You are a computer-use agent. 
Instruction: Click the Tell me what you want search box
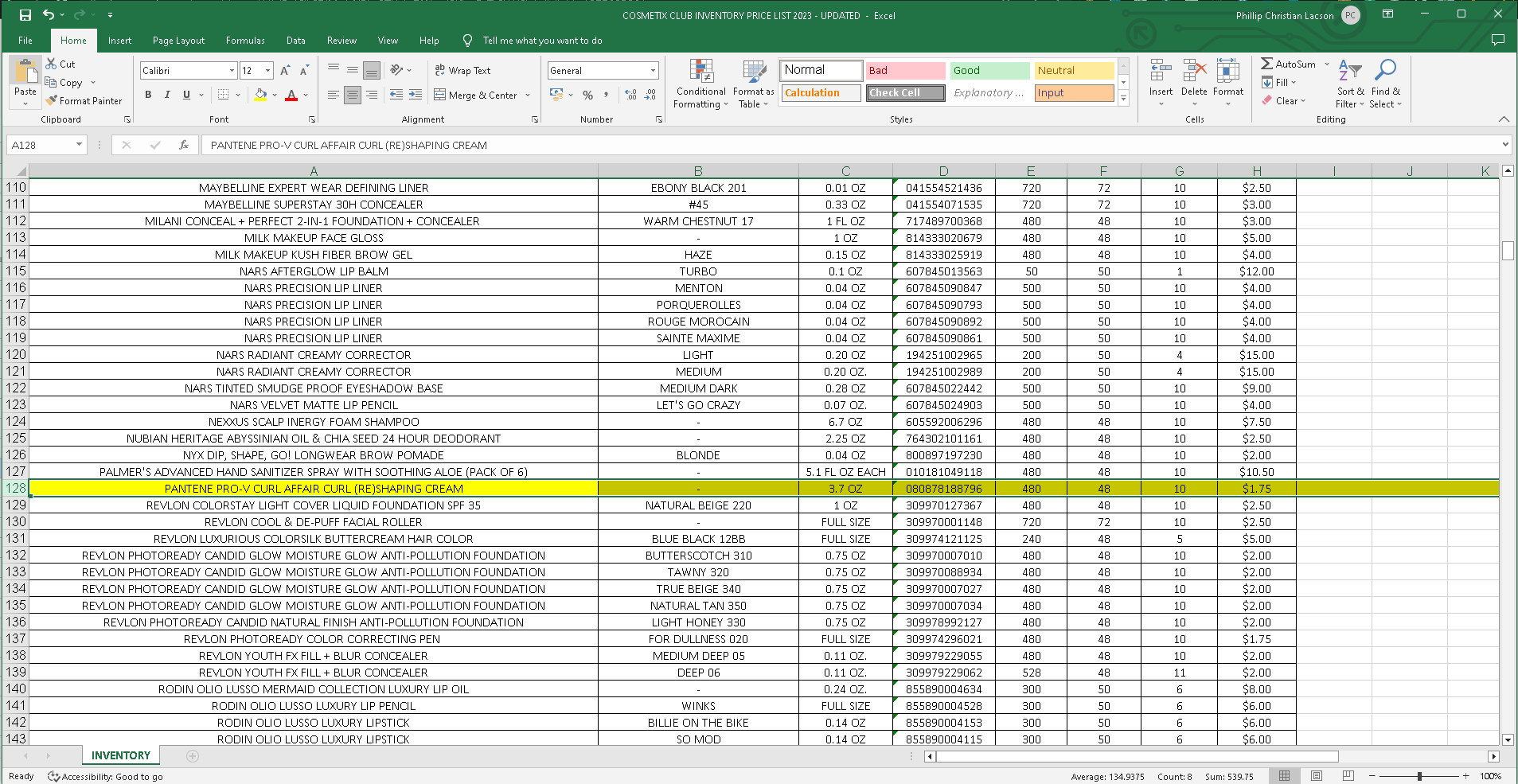pyautogui.click(x=542, y=41)
